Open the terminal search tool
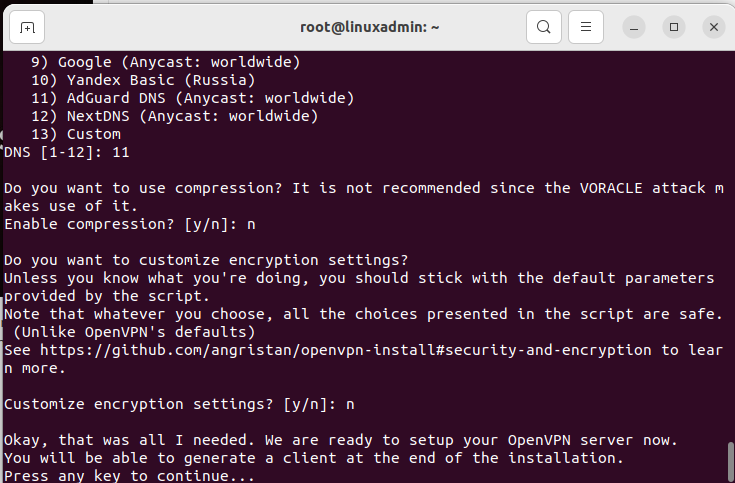Image resolution: width=735 pixels, height=483 pixels. tap(544, 27)
